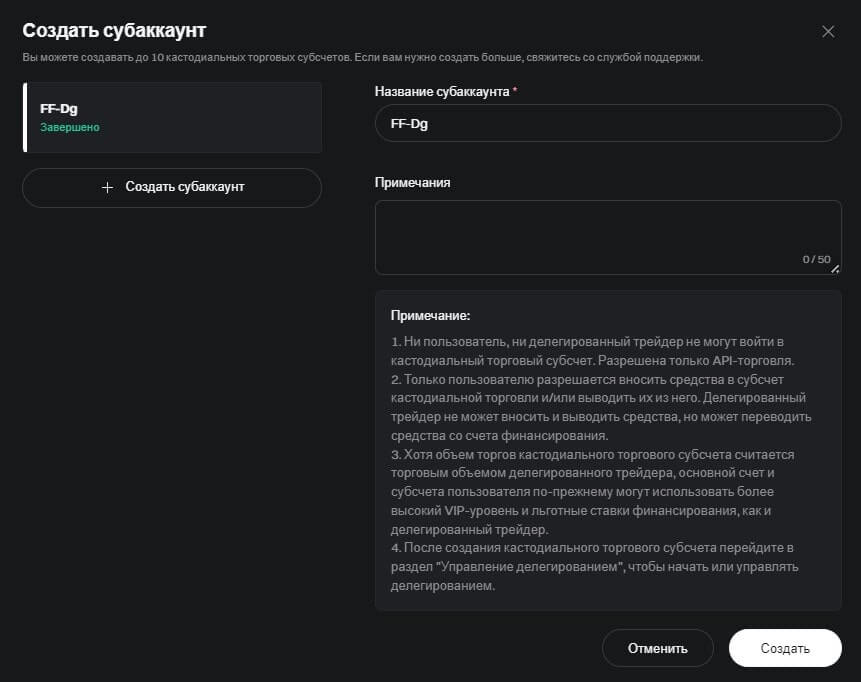
Task: Click the "Название субаккаунта" field label
Action: (441, 91)
